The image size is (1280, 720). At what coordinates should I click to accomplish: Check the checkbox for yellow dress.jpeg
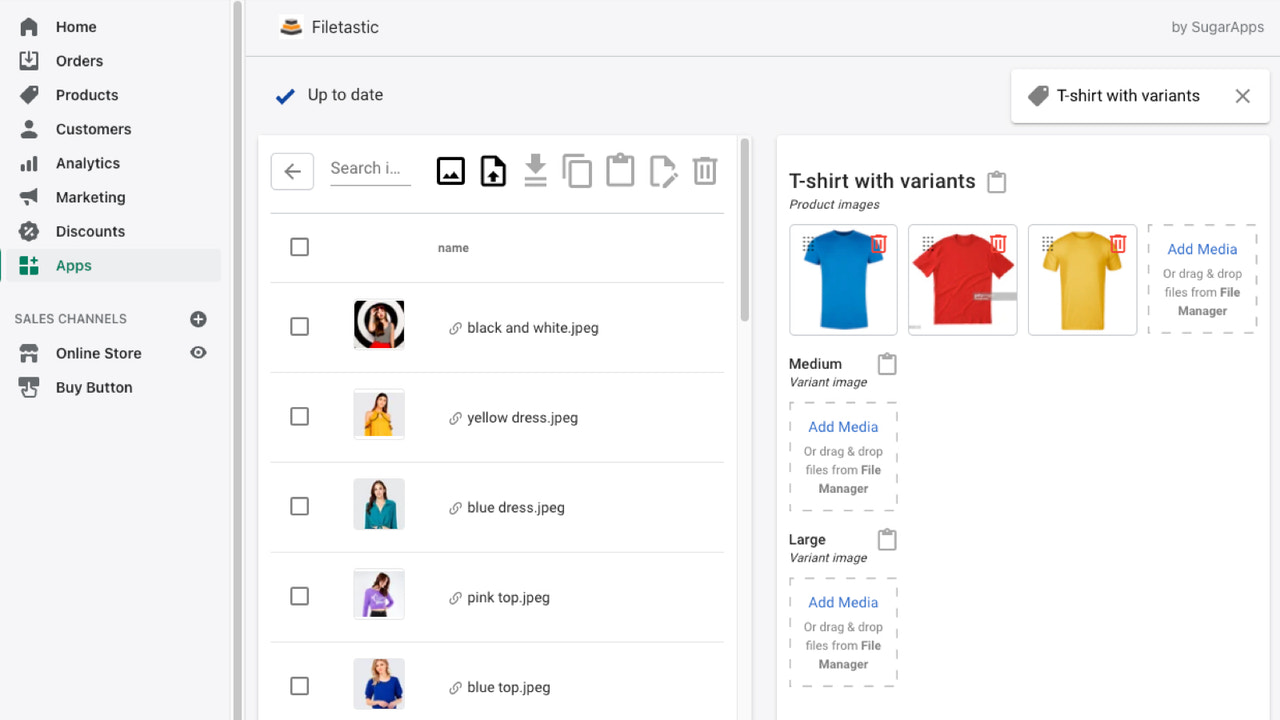point(299,416)
